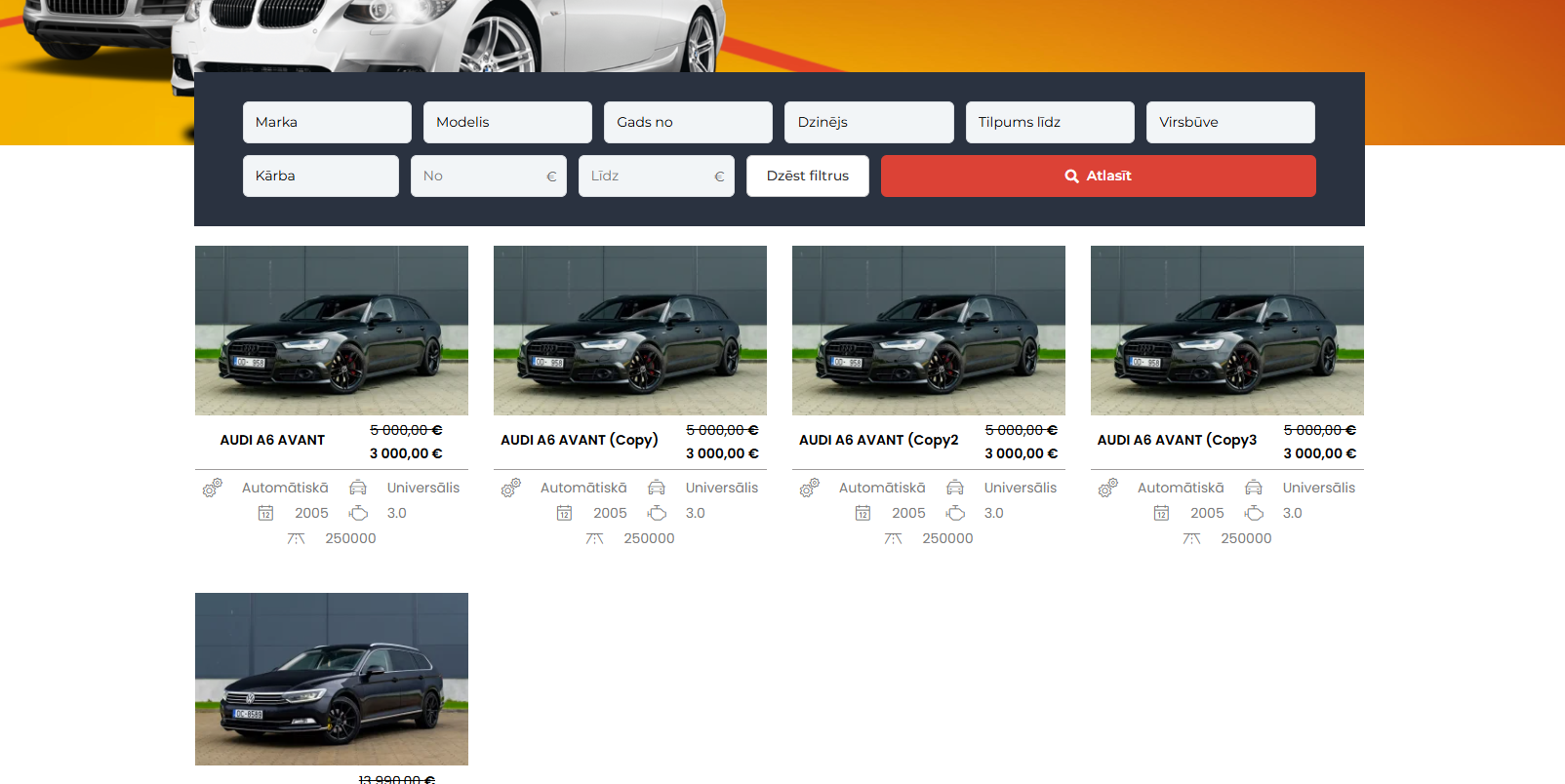Image resolution: width=1565 pixels, height=784 pixels.
Task: Focus the Līdz maximum price field
Action: click(648, 176)
